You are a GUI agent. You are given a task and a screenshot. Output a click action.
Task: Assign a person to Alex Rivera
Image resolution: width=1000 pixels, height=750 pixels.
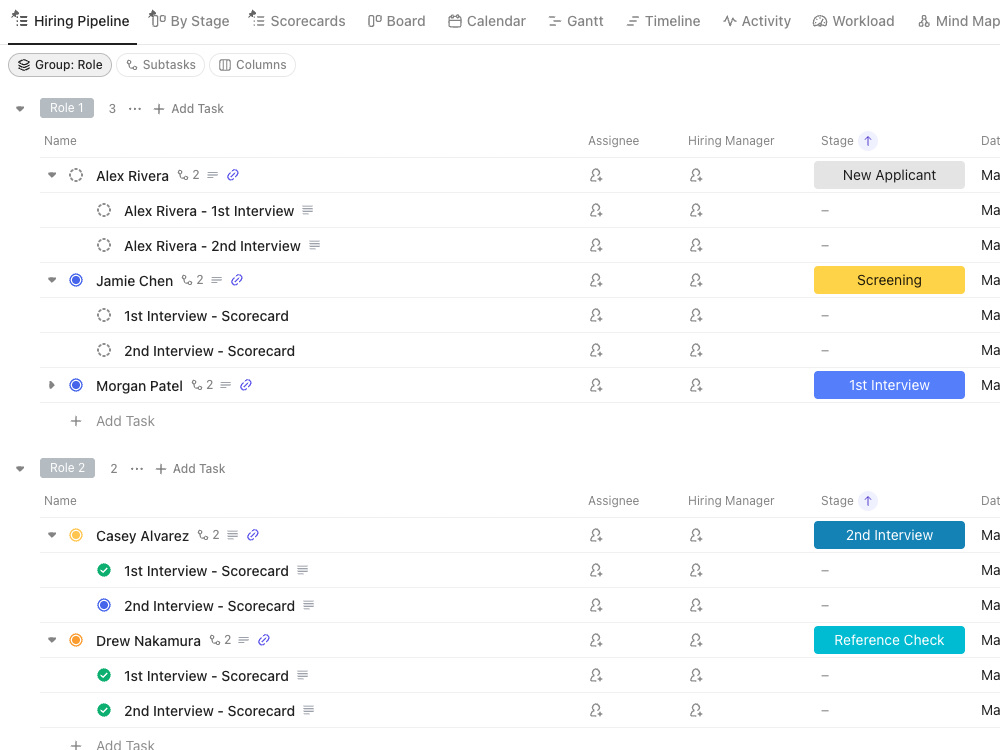[596, 175]
